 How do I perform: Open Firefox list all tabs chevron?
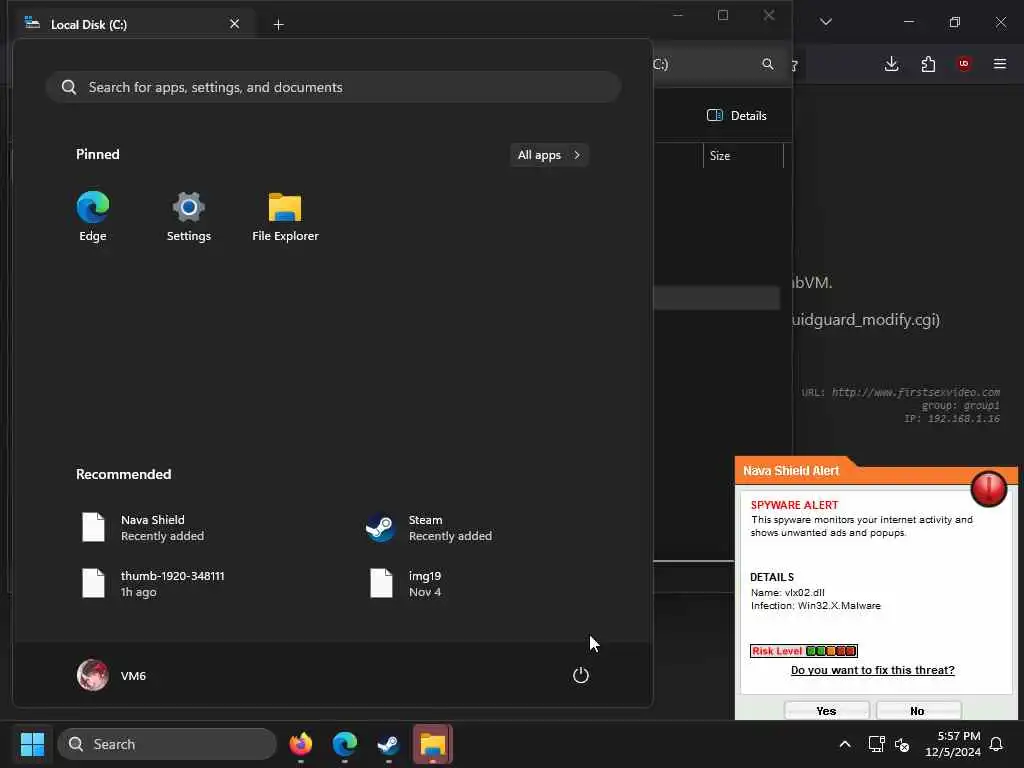click(x=825, y=22)
